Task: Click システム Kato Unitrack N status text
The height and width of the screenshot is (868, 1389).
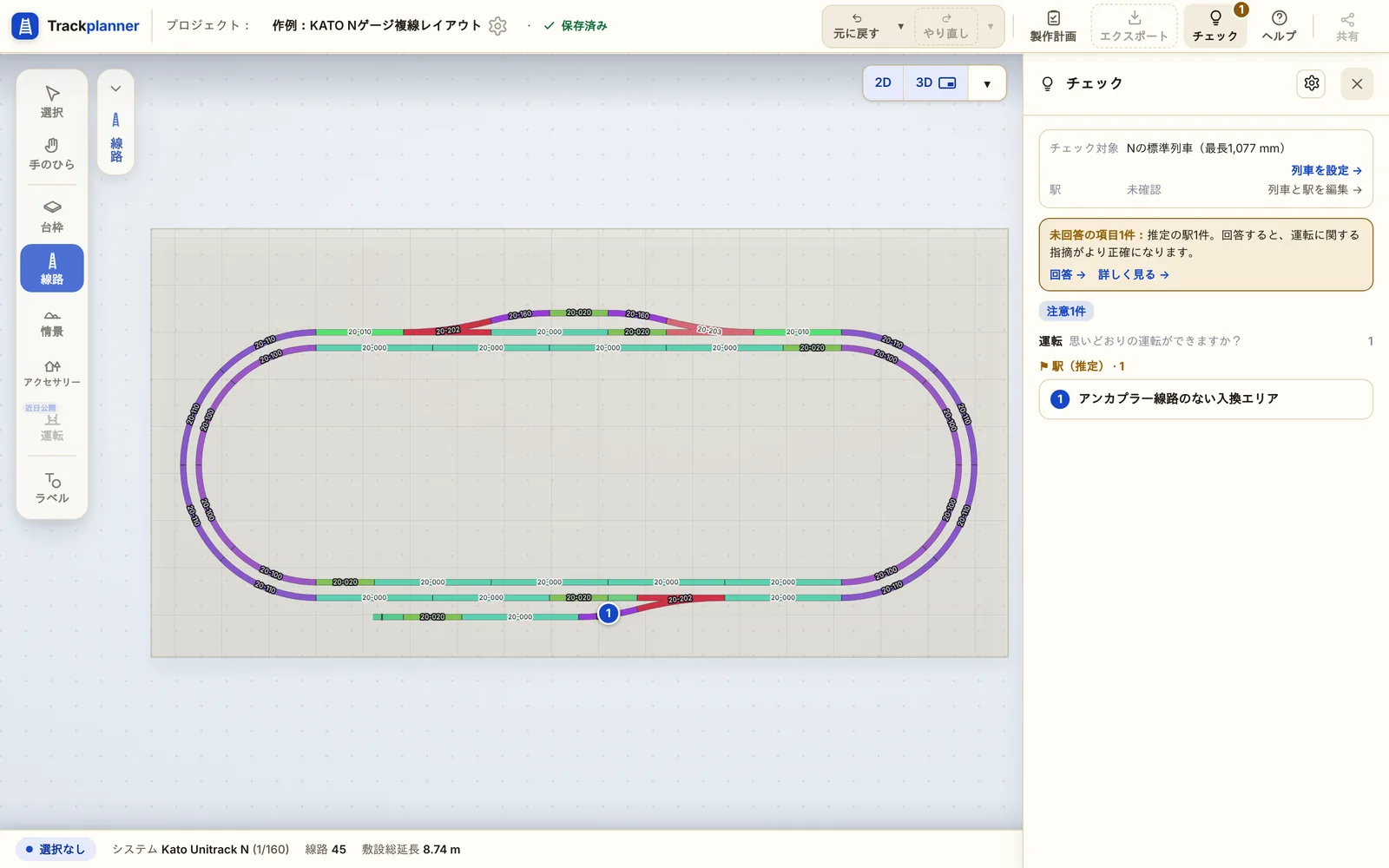Action: coord(201,849)
